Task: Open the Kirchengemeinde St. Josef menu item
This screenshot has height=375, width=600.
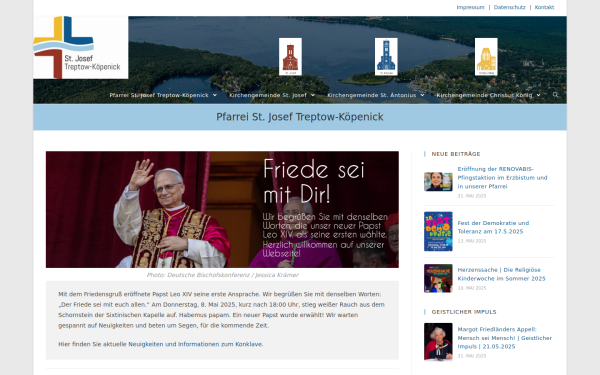Action: (268, 95)
